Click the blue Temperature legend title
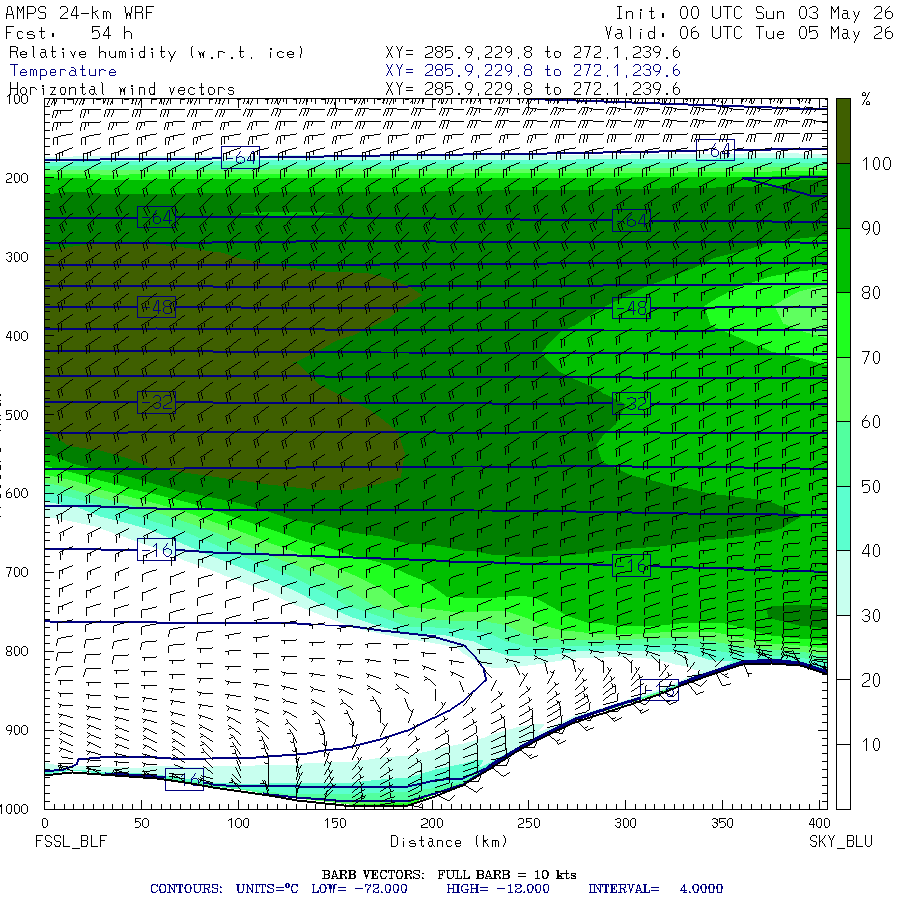 click(x=63, y=71)
